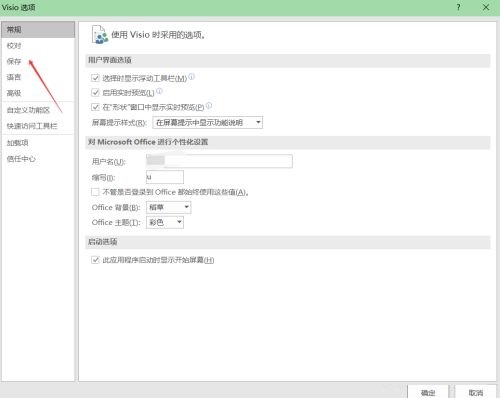This screenshot has width=500, height=398.
Task: Confirm with the 确定 button
Action: 428,392
